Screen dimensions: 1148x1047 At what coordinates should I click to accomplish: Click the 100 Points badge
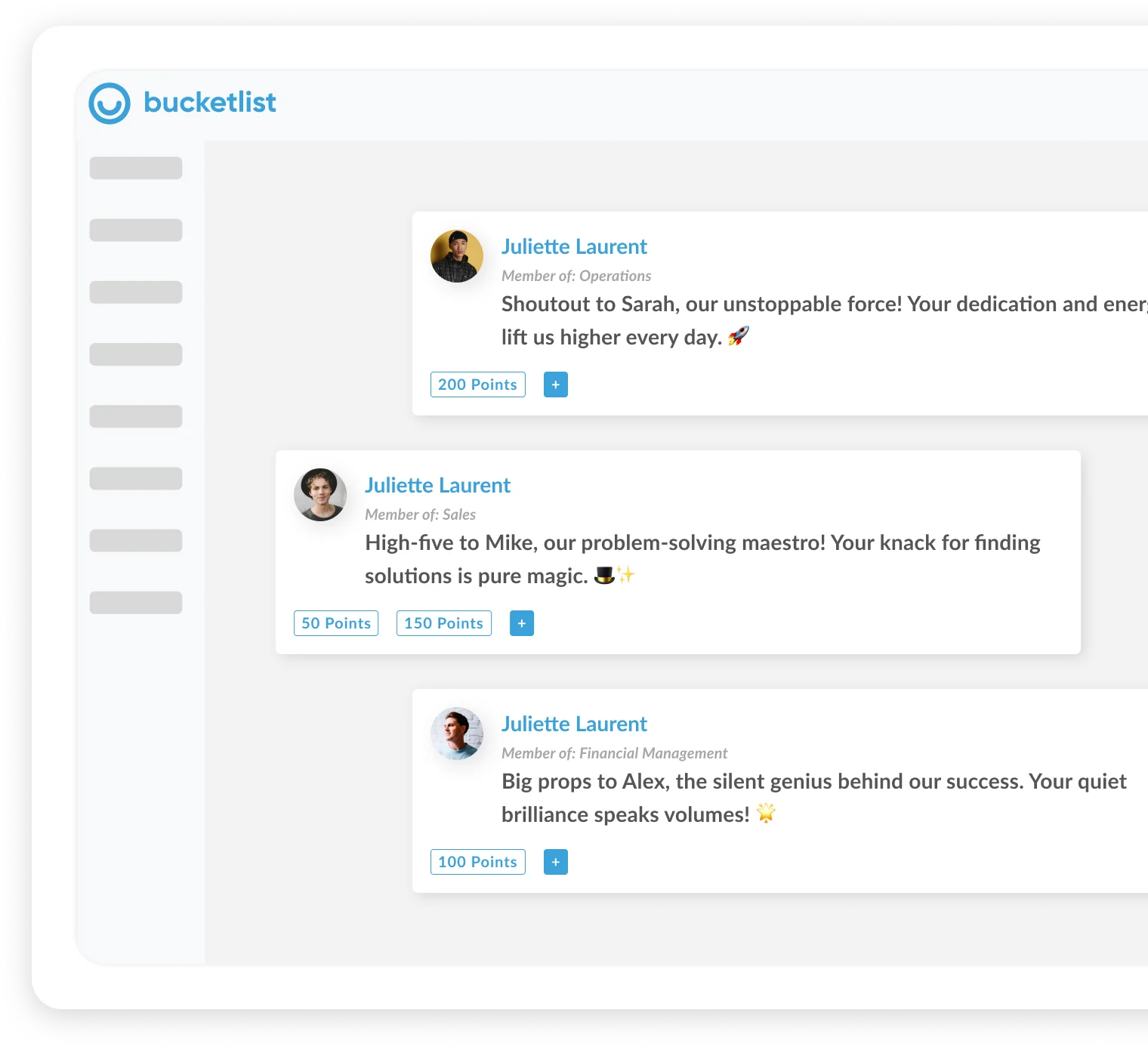(478, 862)
